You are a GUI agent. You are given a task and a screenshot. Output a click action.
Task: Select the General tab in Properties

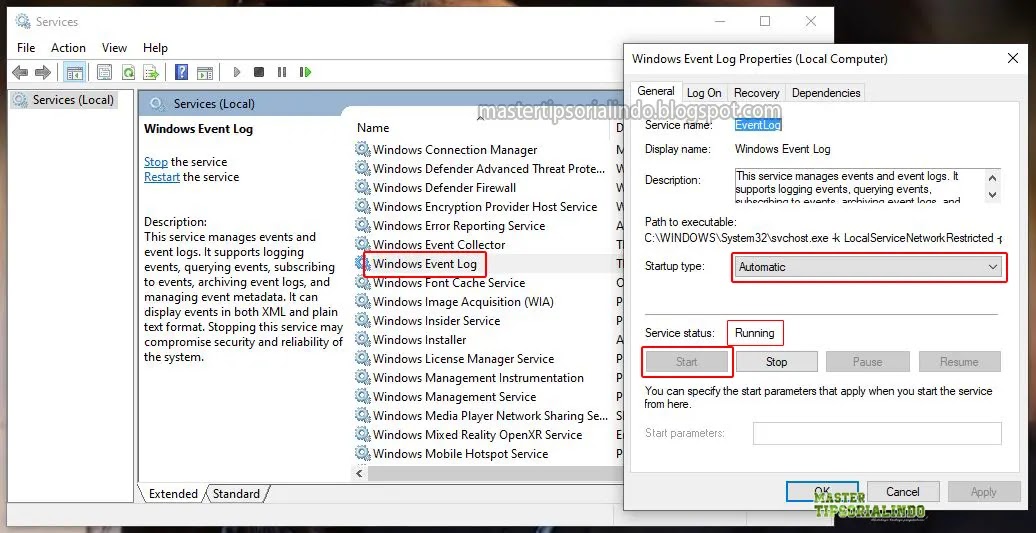[656, 91]
